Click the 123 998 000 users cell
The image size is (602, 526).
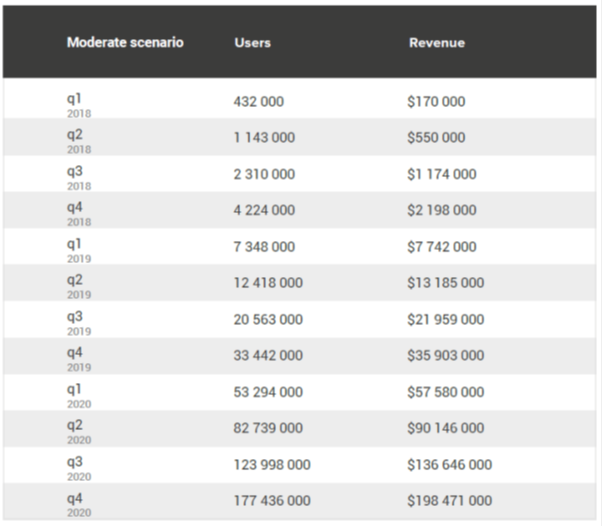(x=272, y=465)
